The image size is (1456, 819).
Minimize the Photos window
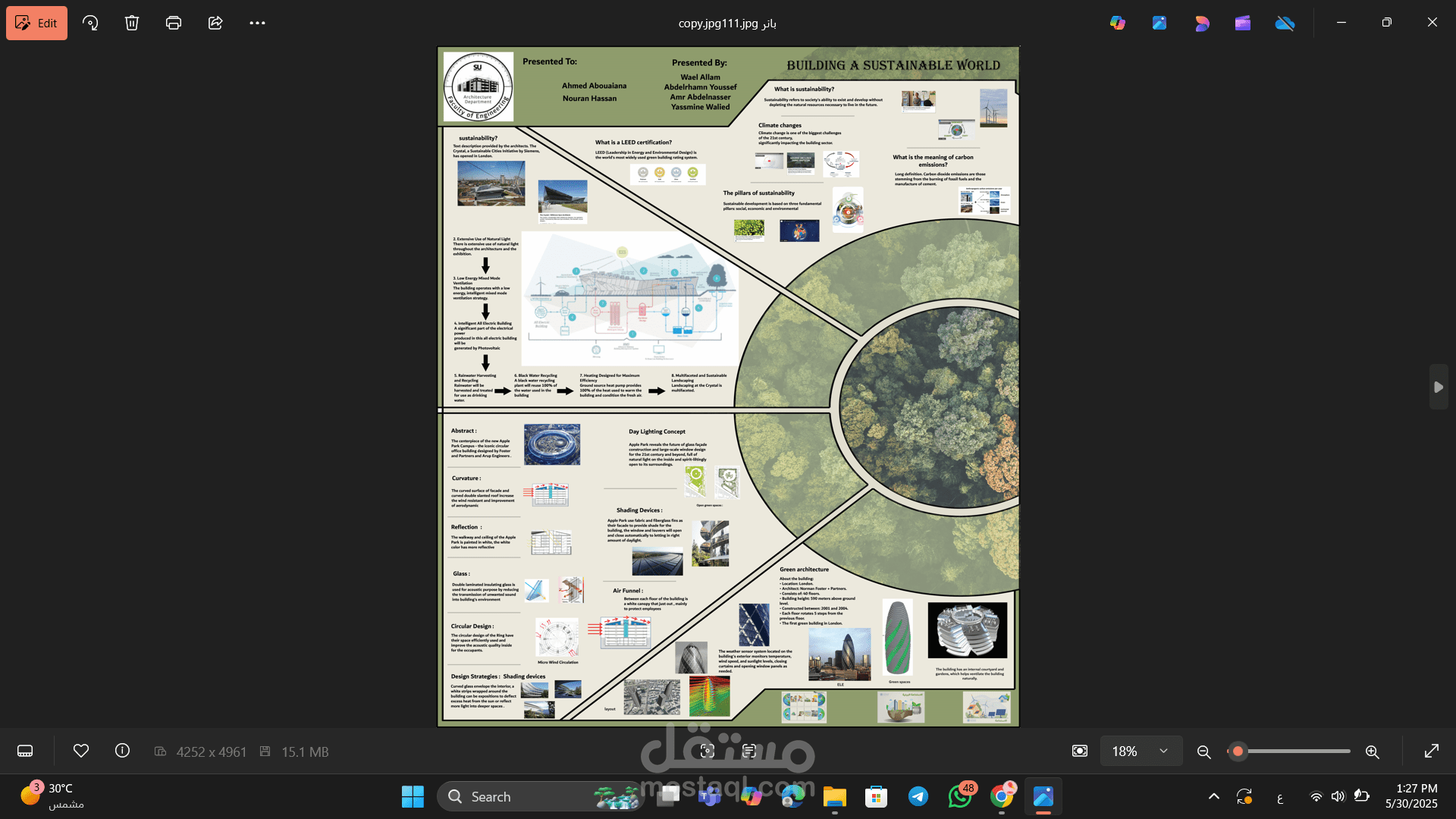pos(1341,23)
